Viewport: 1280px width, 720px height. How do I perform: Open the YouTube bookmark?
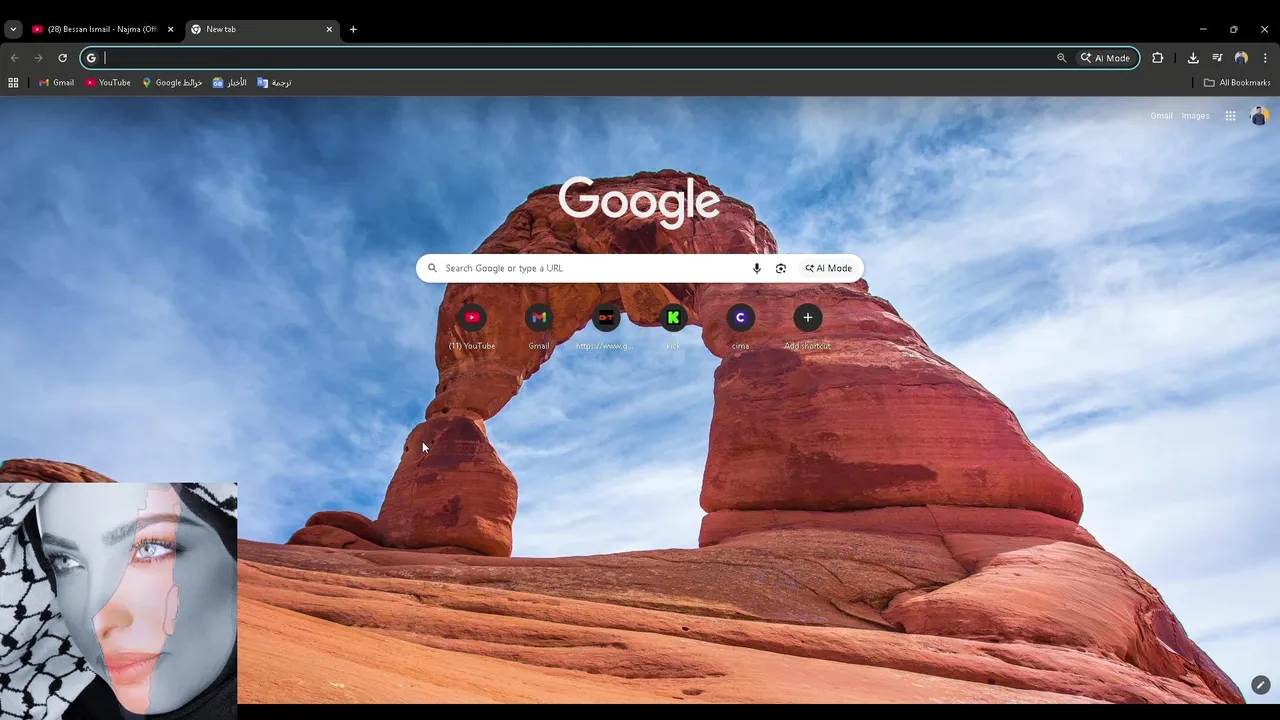pyautogui.click(x=108, y=83)
